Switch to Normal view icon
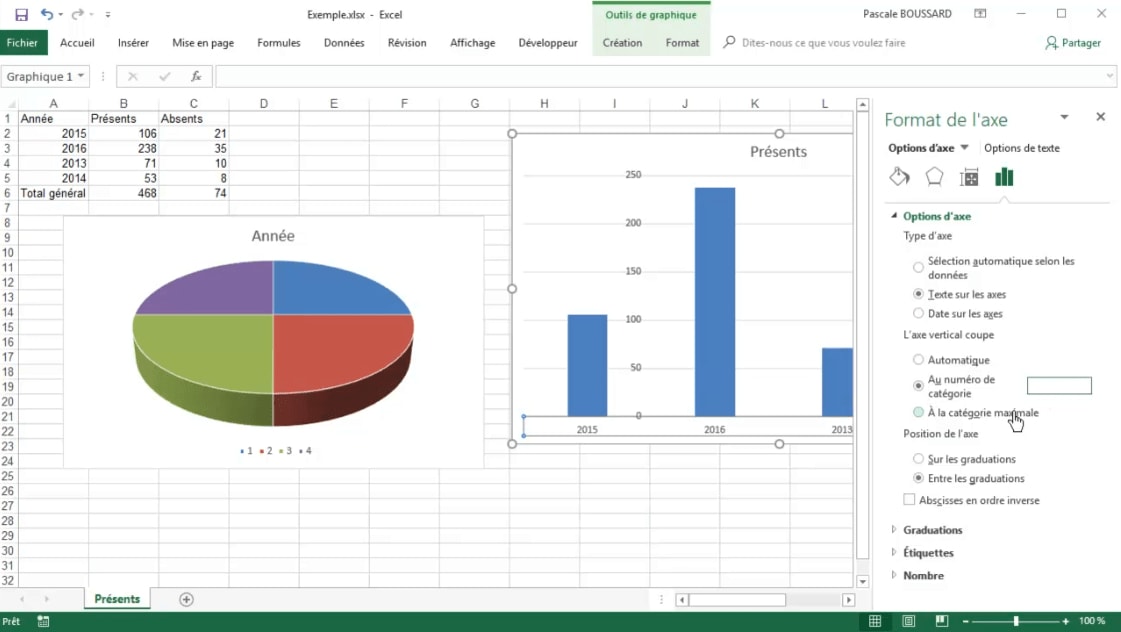The width and height of the screenshot is (1121, 632). pos(875,621)
